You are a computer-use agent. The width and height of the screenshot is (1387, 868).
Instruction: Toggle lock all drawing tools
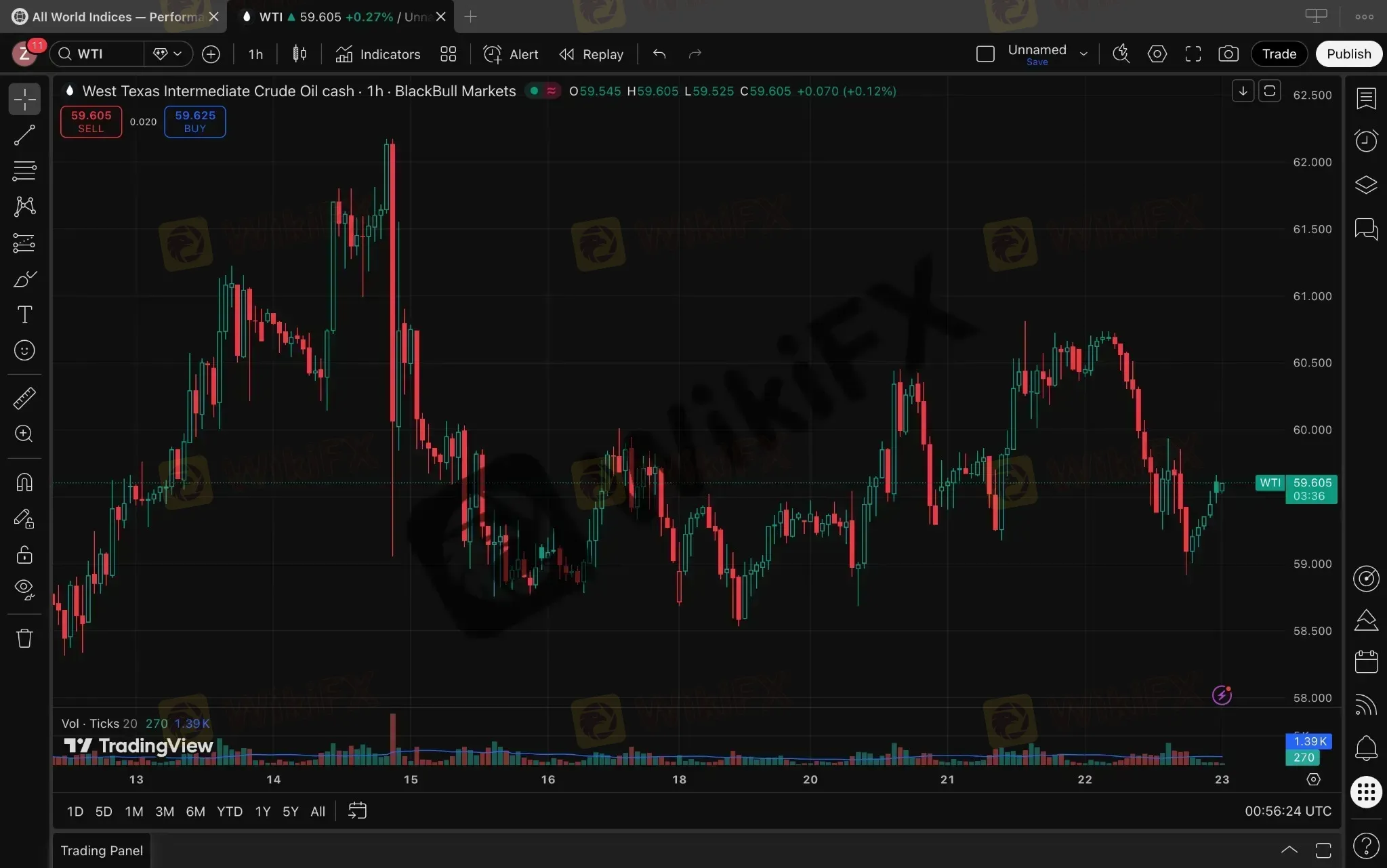[x=24, y=555]
